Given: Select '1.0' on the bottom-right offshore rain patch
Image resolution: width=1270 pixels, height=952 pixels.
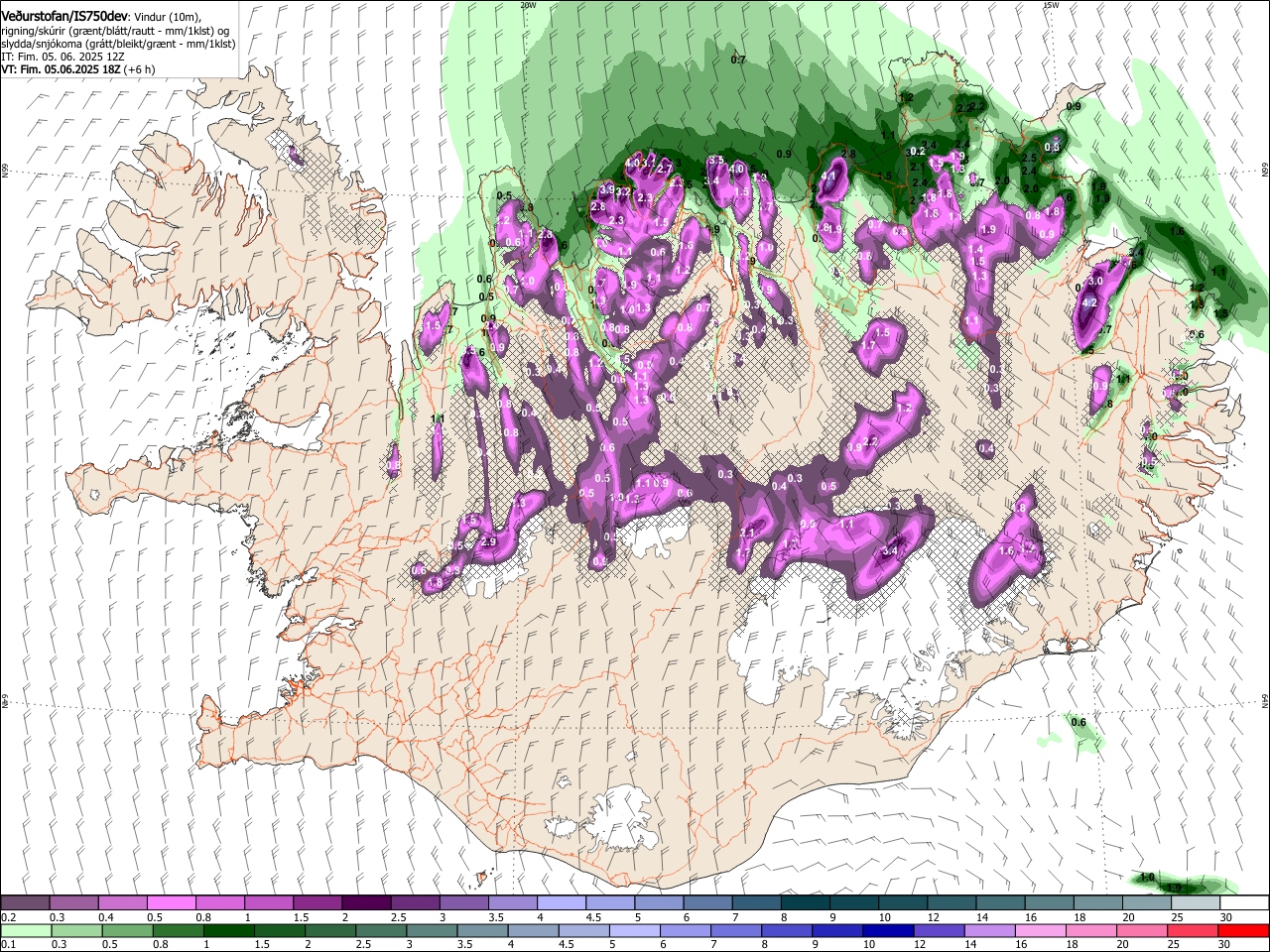Looking at the screenshot, I should click(x=1147, y=878).
